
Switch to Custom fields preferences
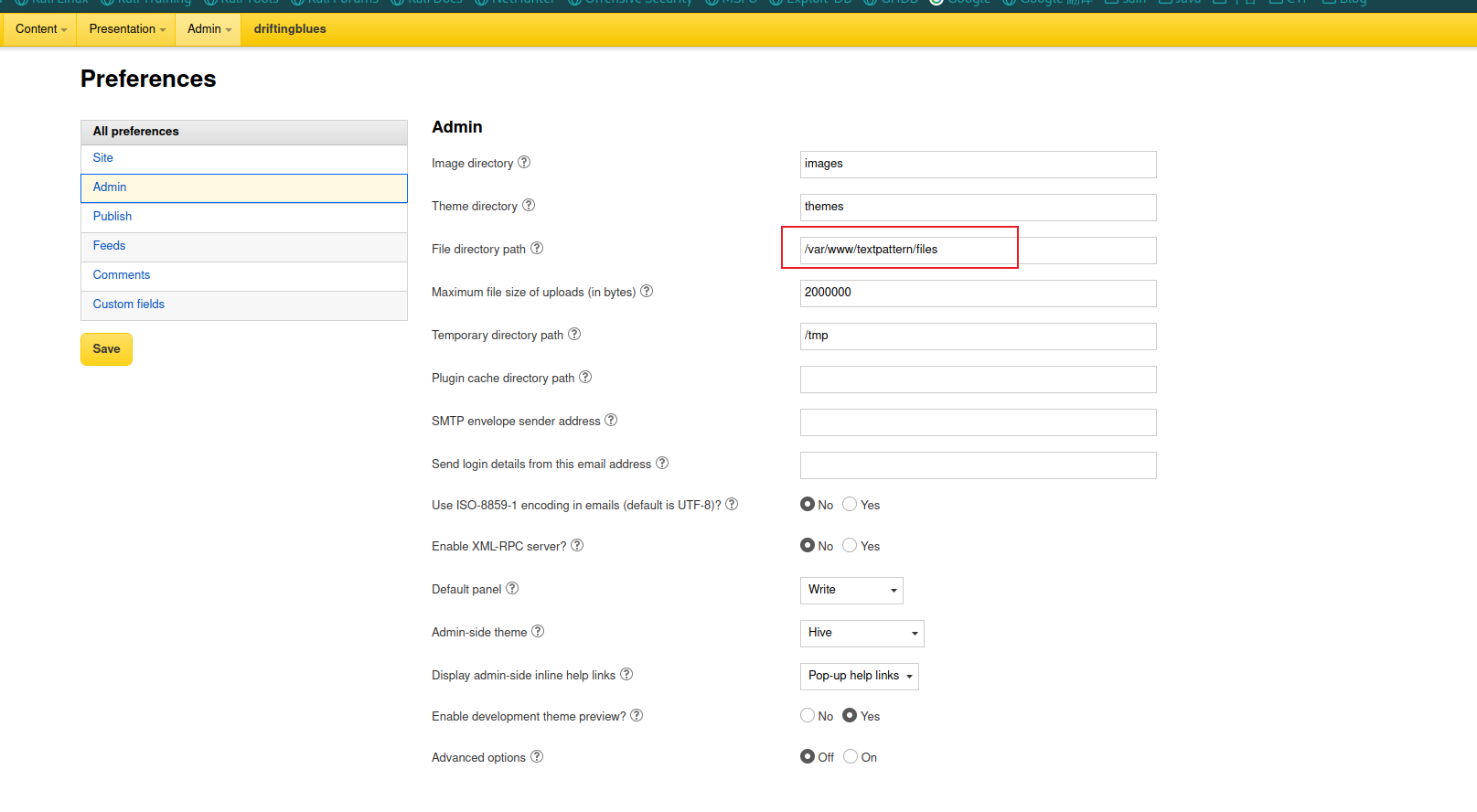coord(244,304)
